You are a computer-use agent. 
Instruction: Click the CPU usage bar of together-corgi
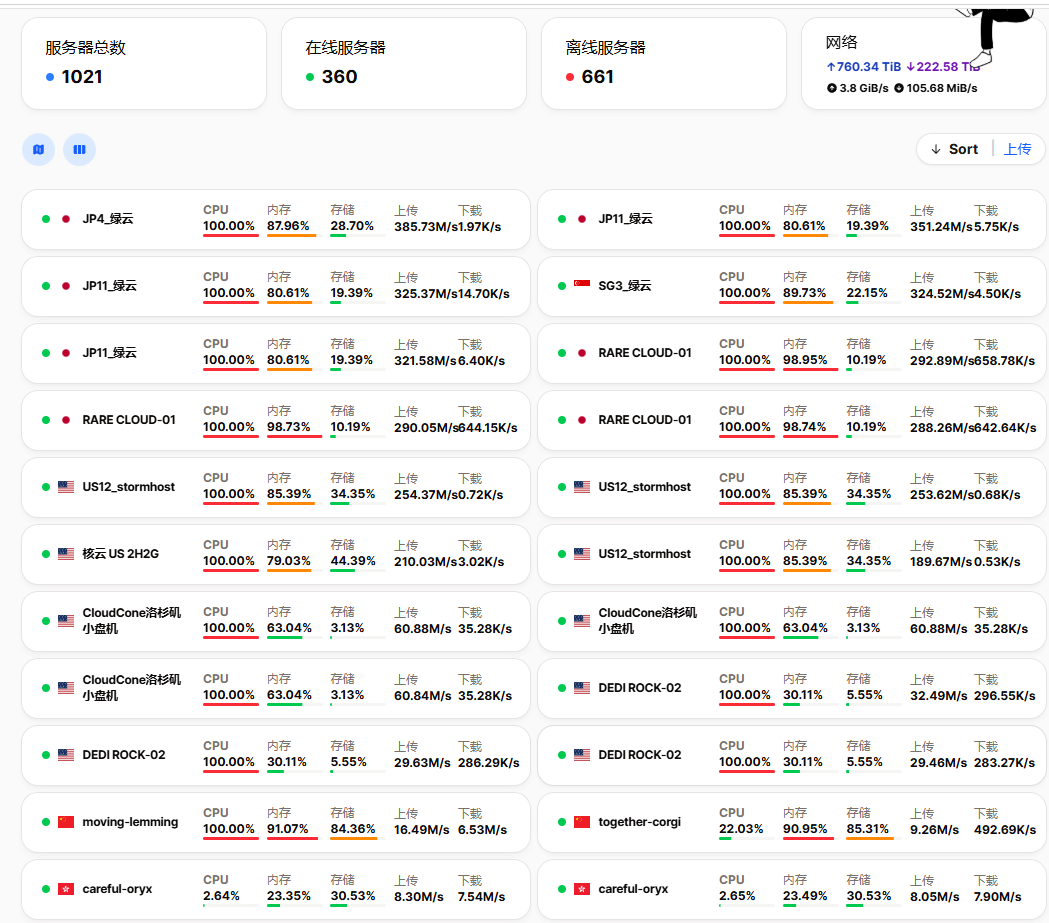[x=747, y=839]
